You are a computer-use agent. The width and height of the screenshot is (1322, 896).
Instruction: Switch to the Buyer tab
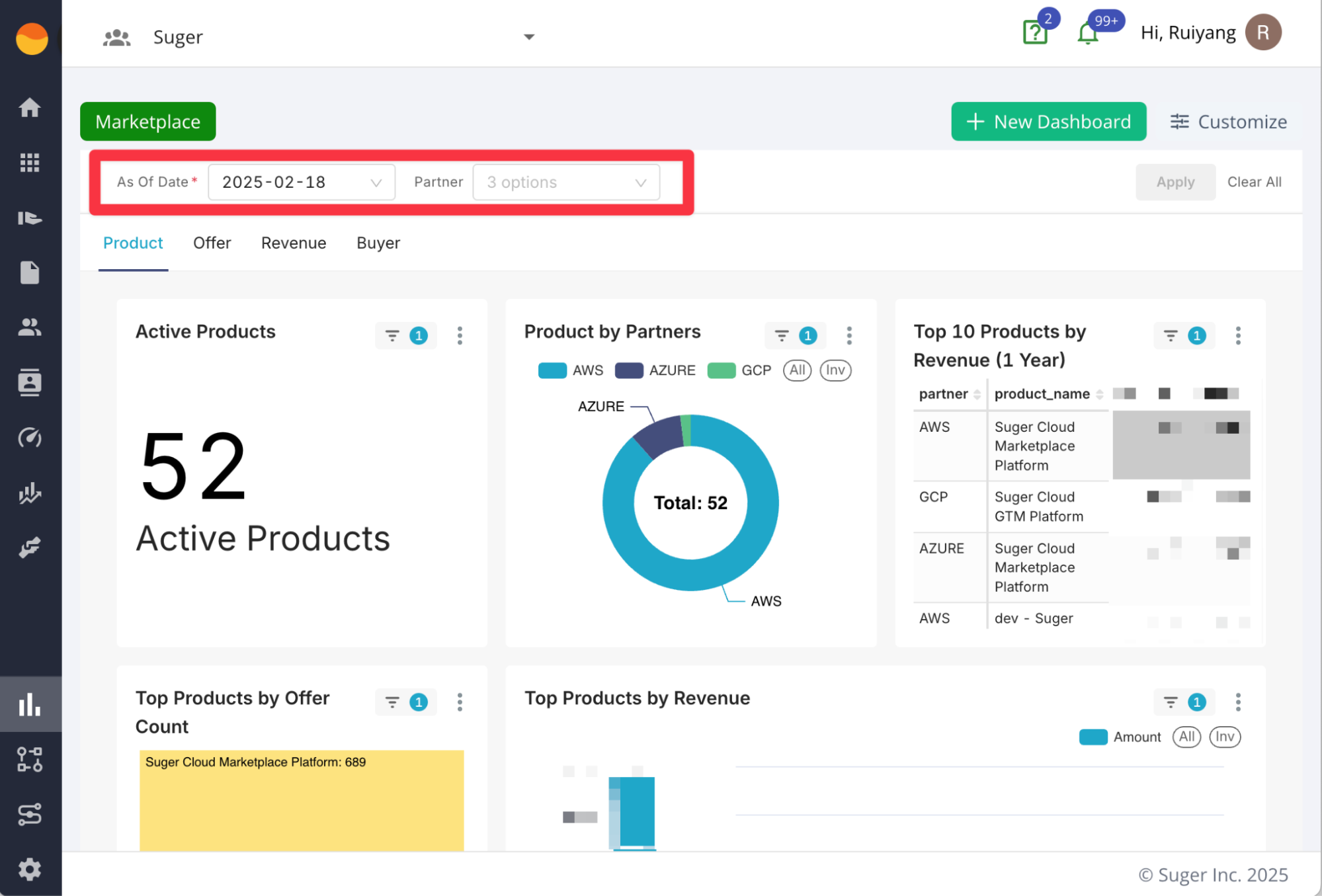click(x=378, y=243)
